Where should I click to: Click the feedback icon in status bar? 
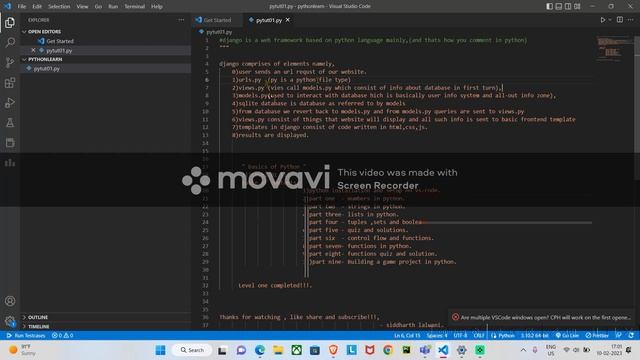[x=619, y=336]
